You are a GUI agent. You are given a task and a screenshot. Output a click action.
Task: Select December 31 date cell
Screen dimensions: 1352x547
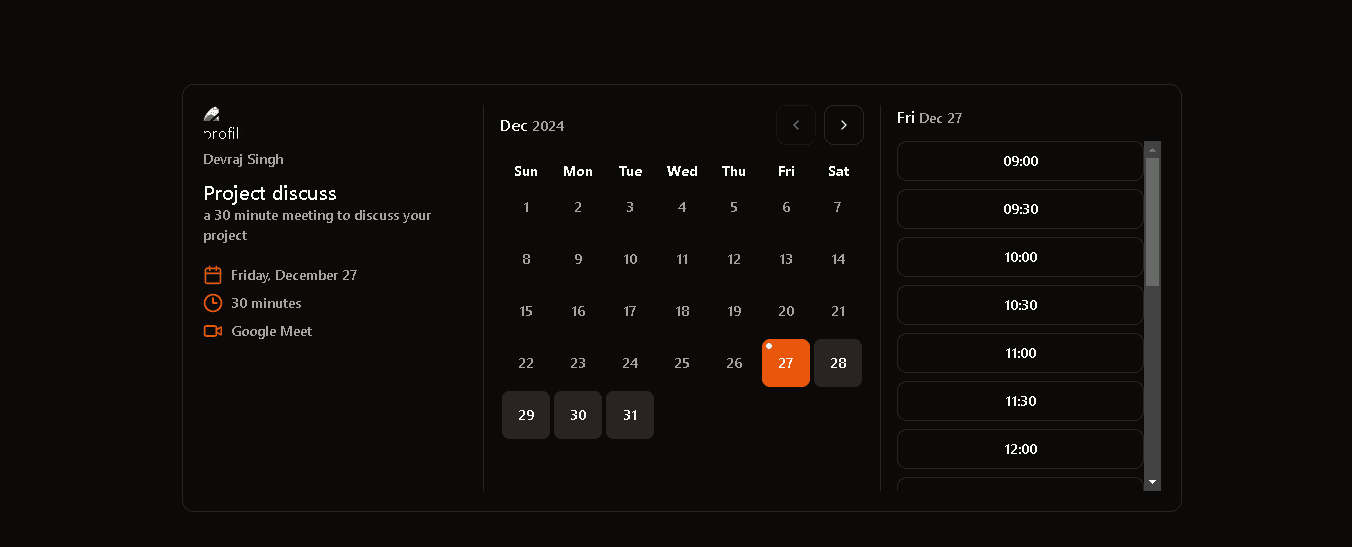coord(630,415)
